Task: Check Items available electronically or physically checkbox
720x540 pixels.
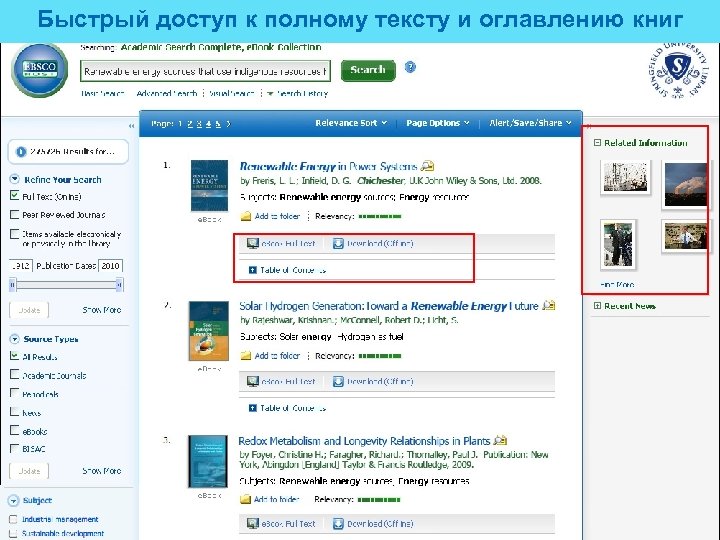Action: (15, 234)
